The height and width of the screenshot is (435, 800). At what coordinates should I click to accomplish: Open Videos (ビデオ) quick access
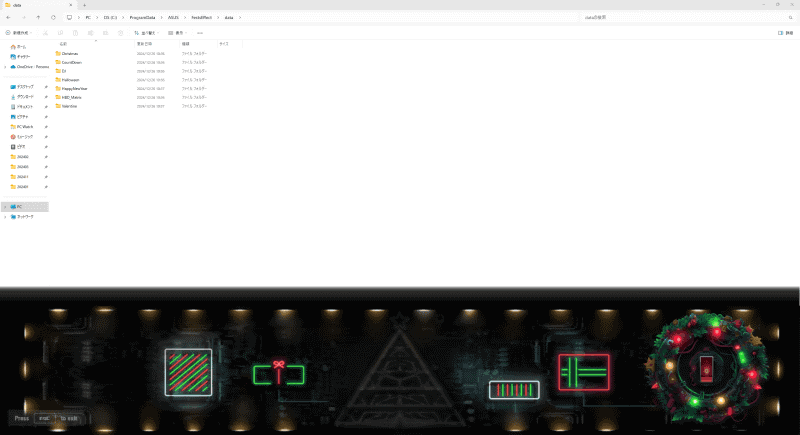click(18, 147)
